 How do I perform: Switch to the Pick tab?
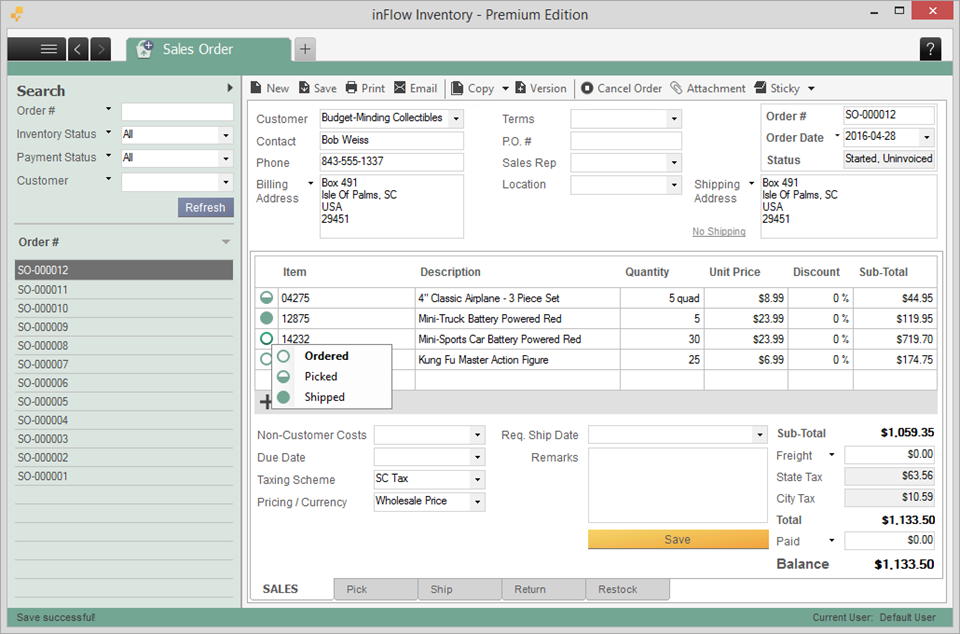376,589
